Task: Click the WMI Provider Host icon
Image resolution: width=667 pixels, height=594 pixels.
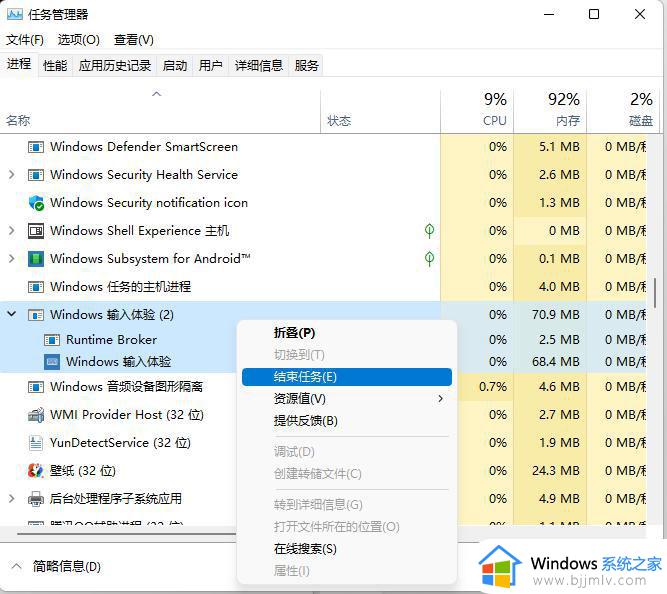Action: point(36,415)
